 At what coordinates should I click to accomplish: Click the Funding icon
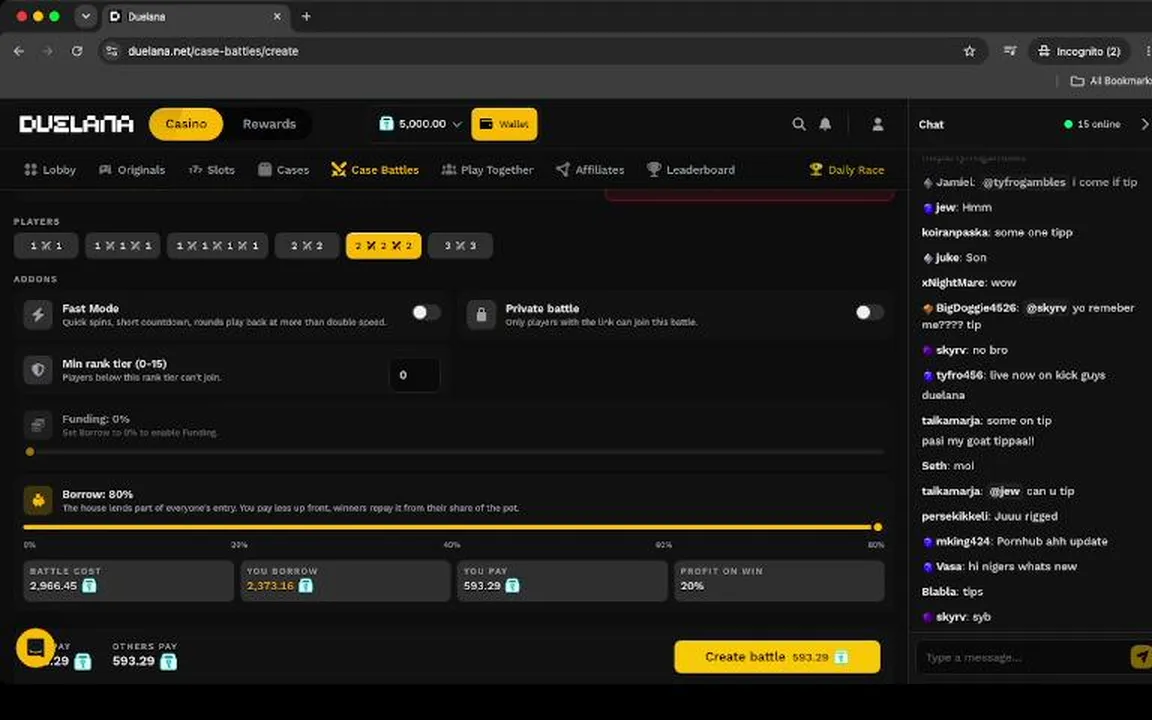[x=37, y=425]
